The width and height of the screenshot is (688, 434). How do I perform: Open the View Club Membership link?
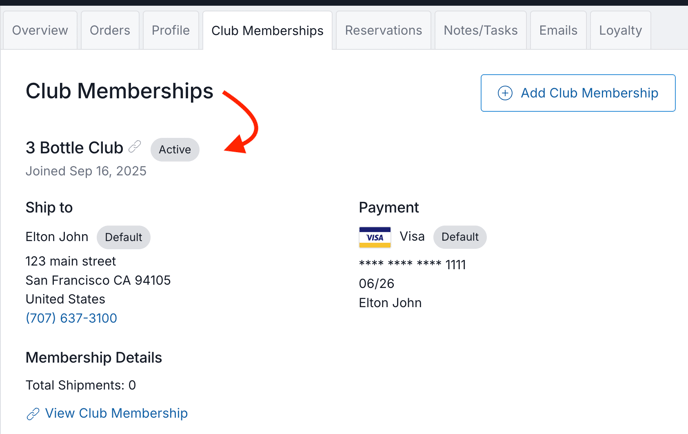click(116, 413)
